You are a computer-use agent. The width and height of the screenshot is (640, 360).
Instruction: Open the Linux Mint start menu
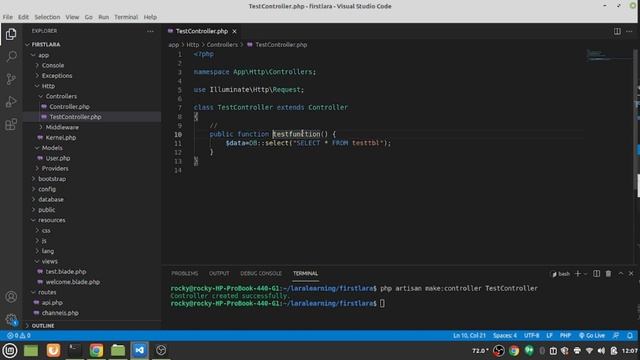(10, 350)
